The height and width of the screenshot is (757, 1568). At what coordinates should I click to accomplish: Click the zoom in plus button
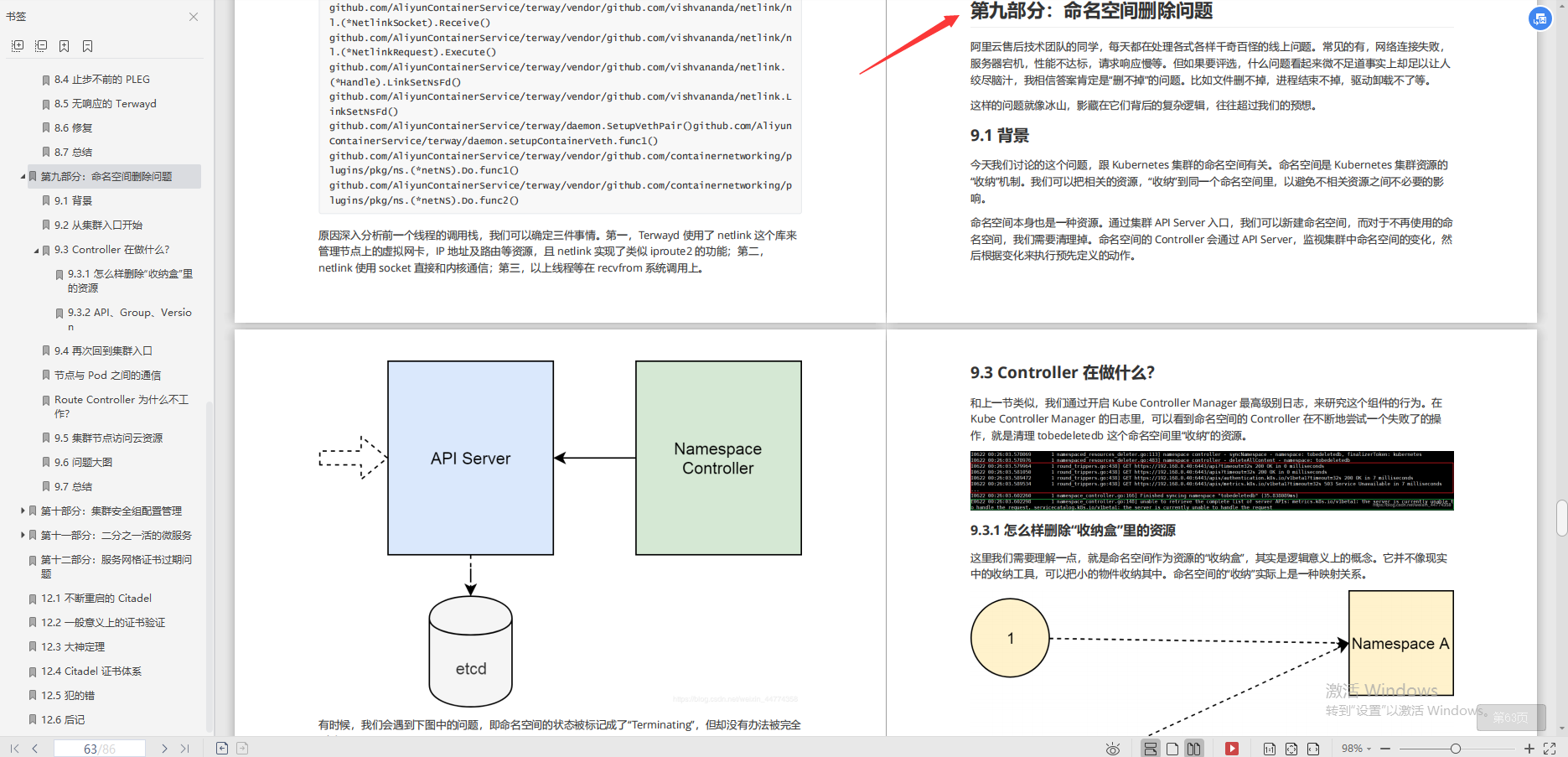1529,749
